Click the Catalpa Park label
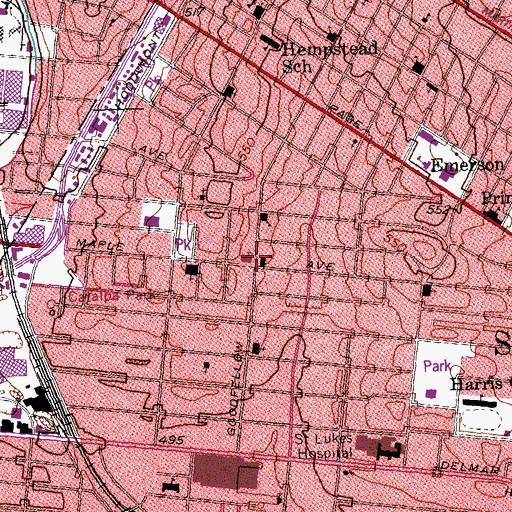Screen dimensions: 512x512 coord(112,296)
